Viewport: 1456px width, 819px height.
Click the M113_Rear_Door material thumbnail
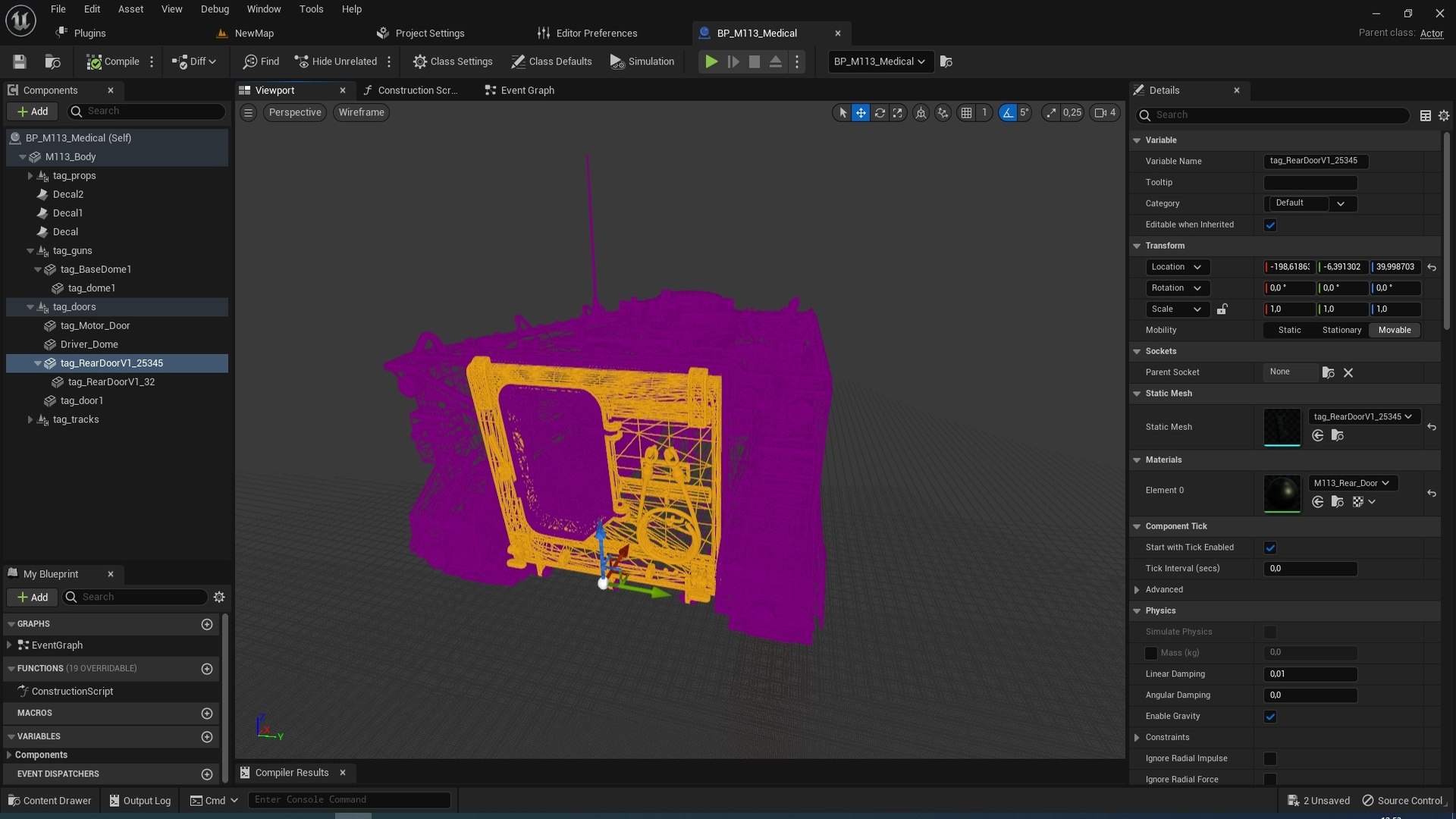[x=1282, y=494]
